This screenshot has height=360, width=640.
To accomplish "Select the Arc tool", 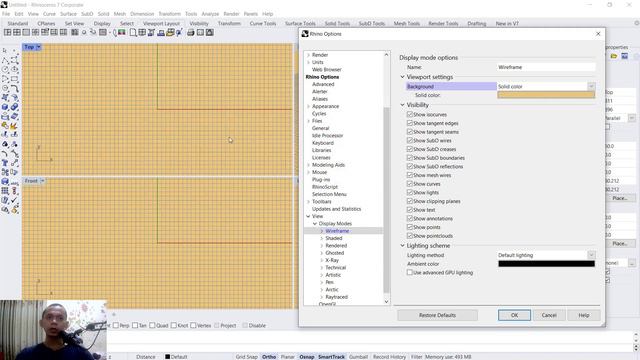I will click(5, 79).
